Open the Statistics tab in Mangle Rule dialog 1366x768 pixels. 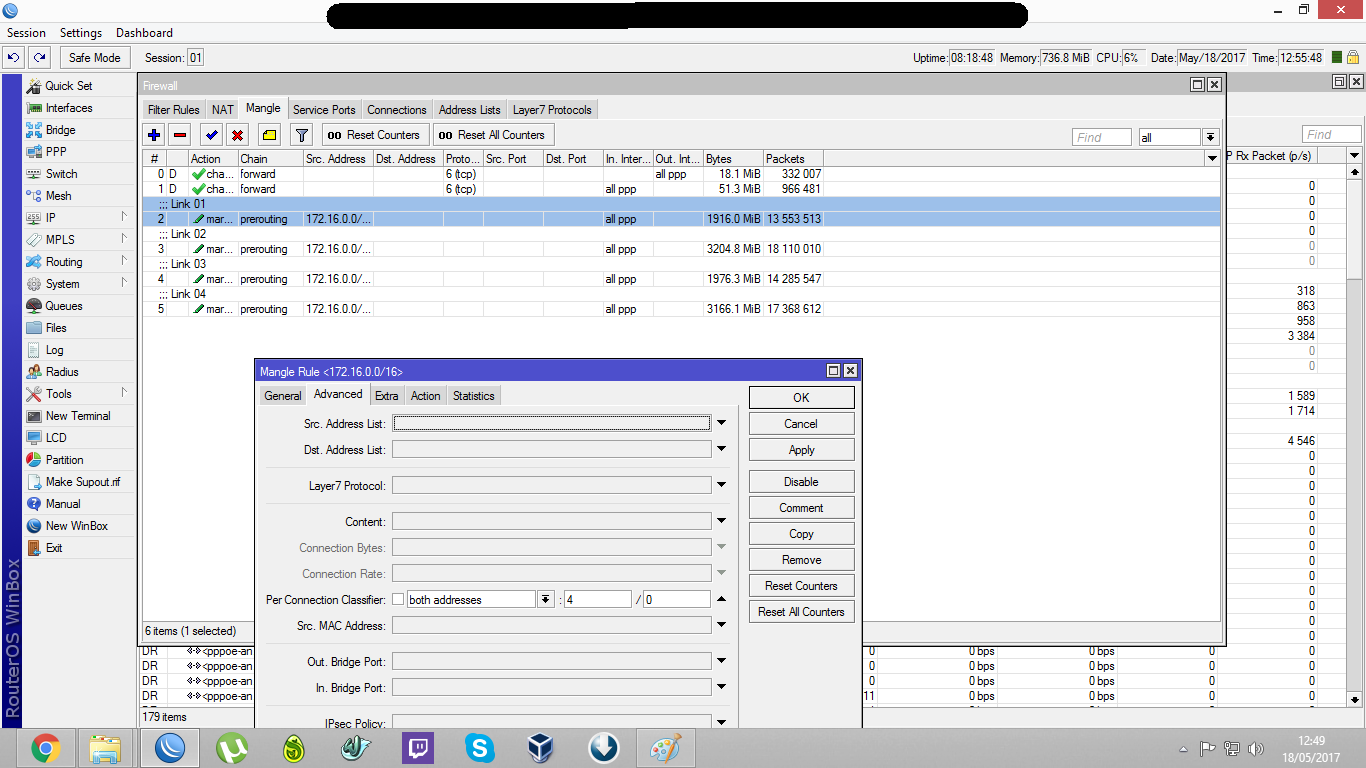click(474, 396)
